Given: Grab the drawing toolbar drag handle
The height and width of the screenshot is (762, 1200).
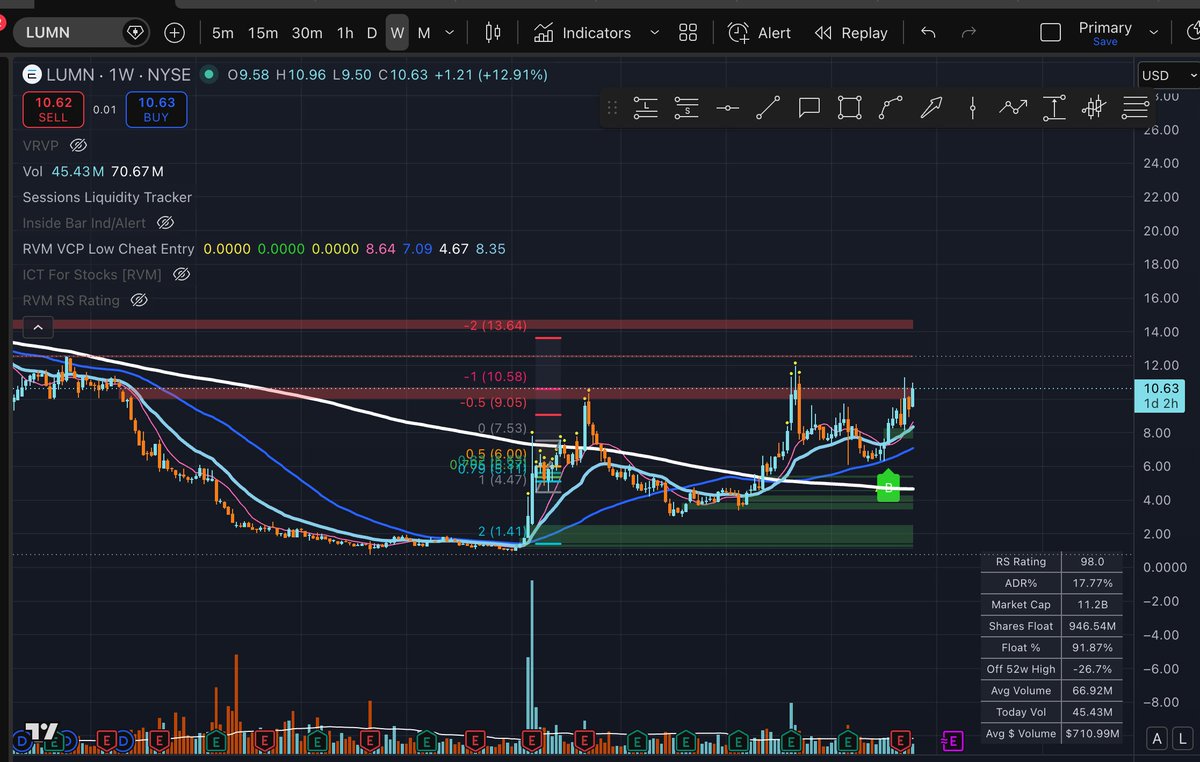Looking at the screenshot, I should click(613, 108).
